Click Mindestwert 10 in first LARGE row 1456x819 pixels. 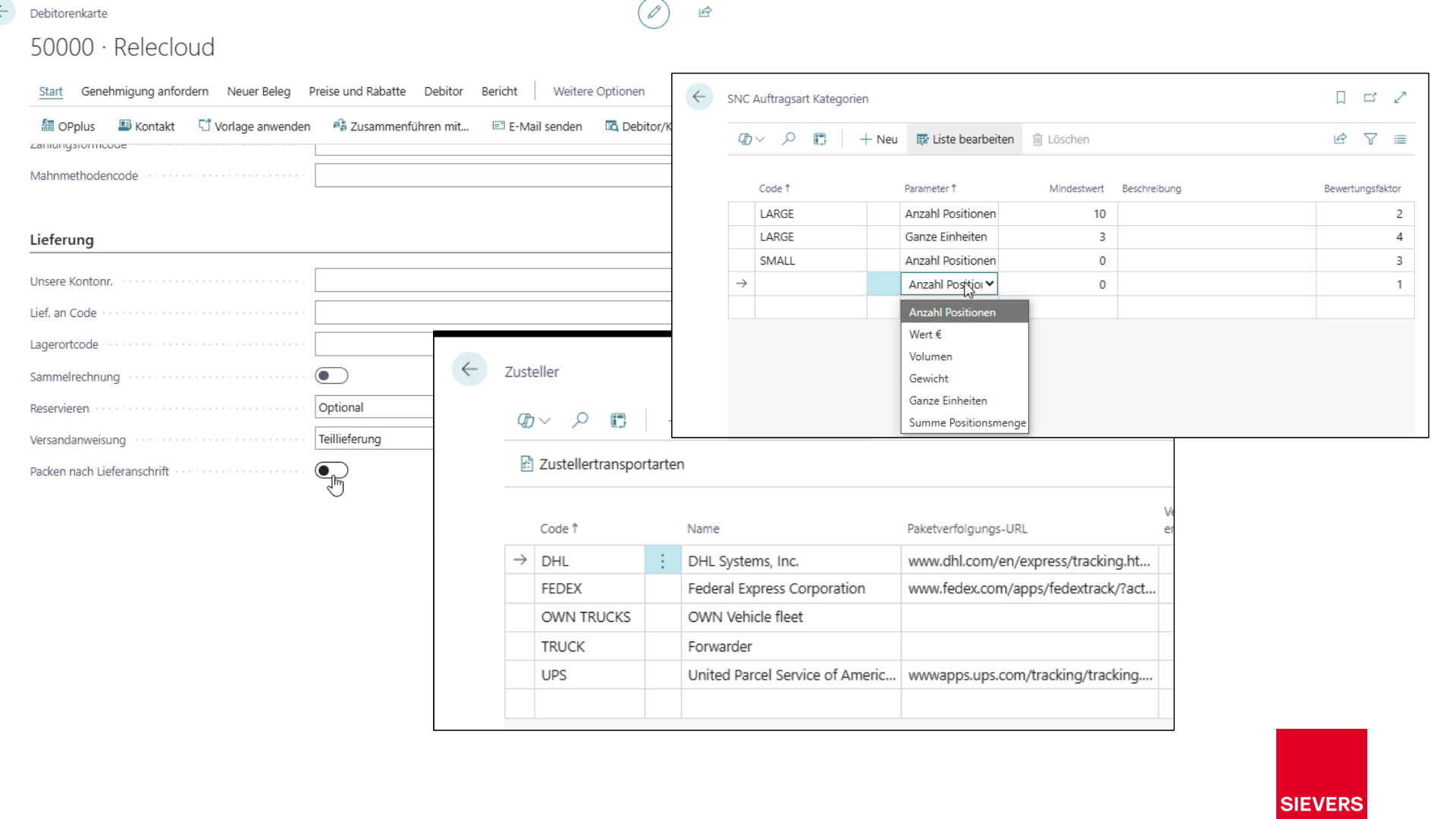(1056, 214)
